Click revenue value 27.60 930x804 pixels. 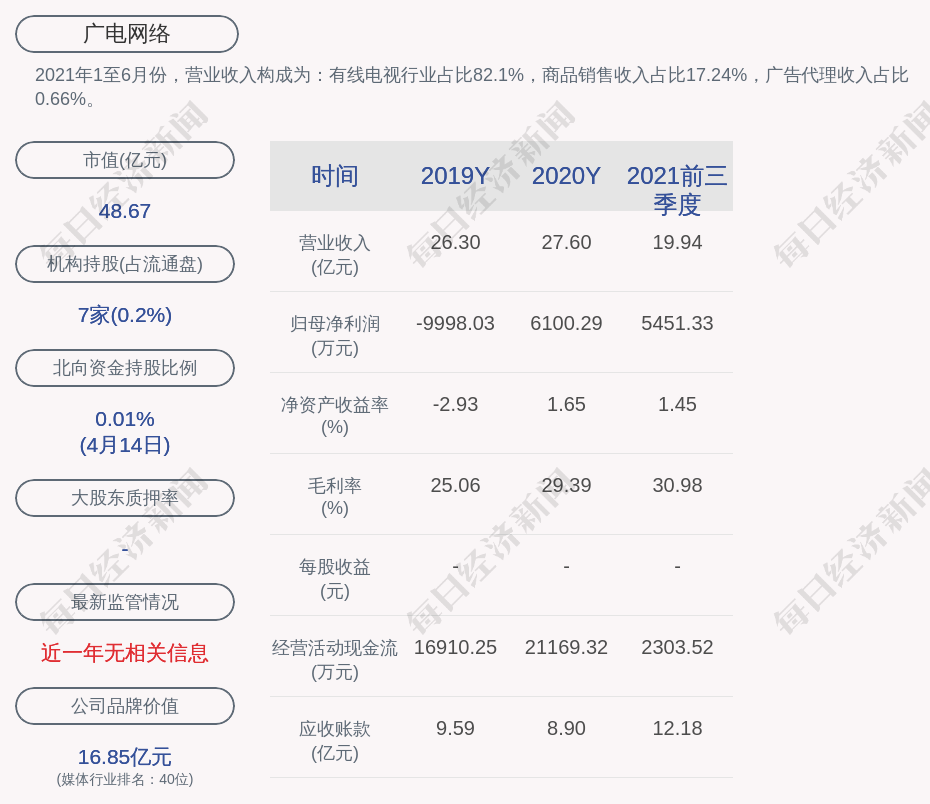(x=566, y=243)
